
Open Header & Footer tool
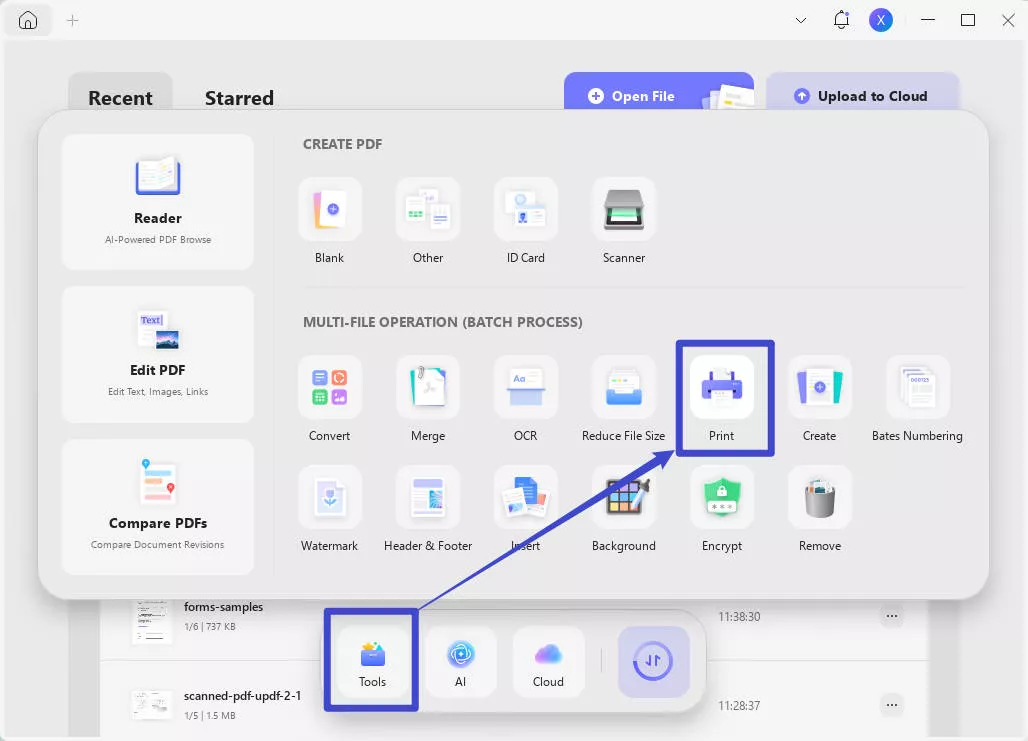[x=427, y=498]
